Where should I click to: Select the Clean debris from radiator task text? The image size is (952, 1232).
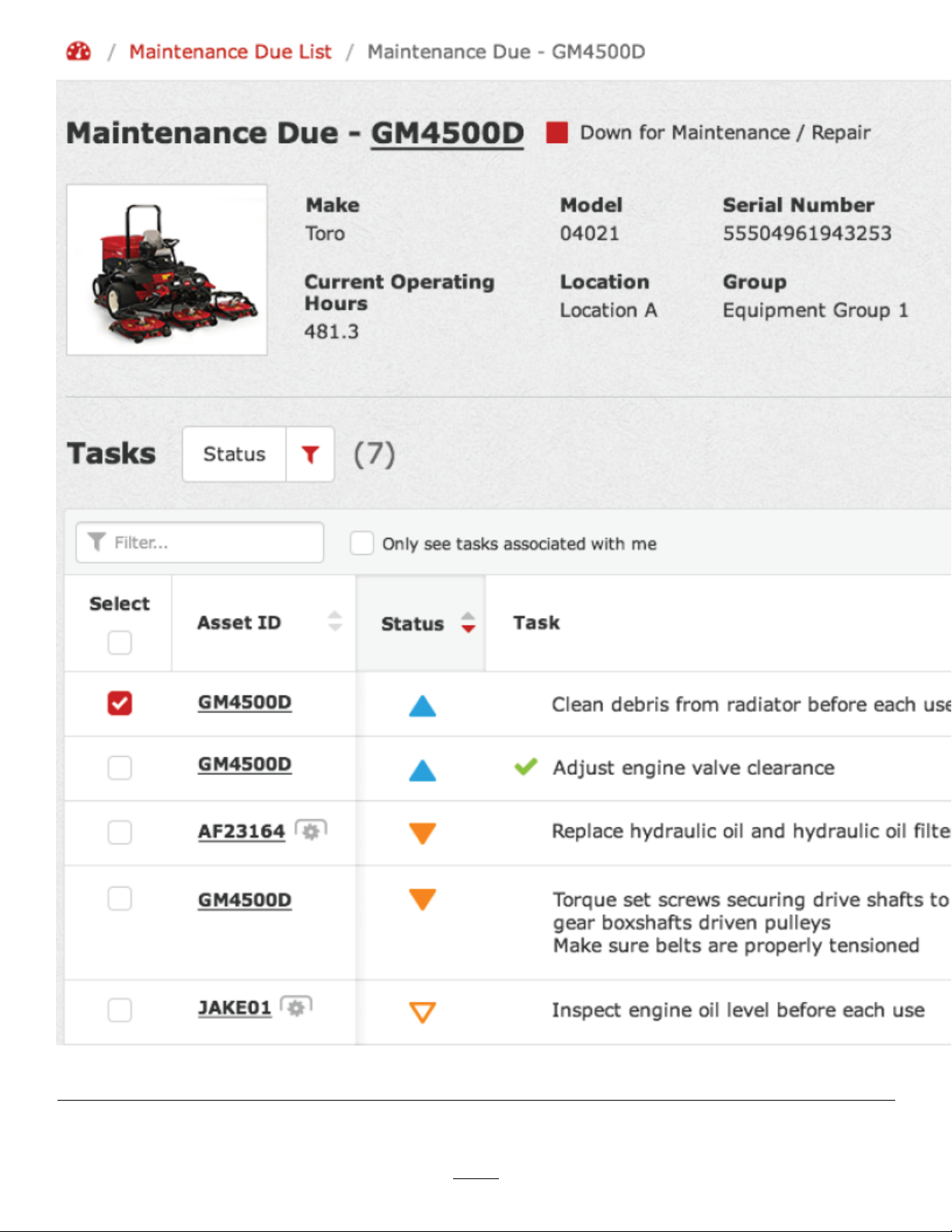coord(751,704)
